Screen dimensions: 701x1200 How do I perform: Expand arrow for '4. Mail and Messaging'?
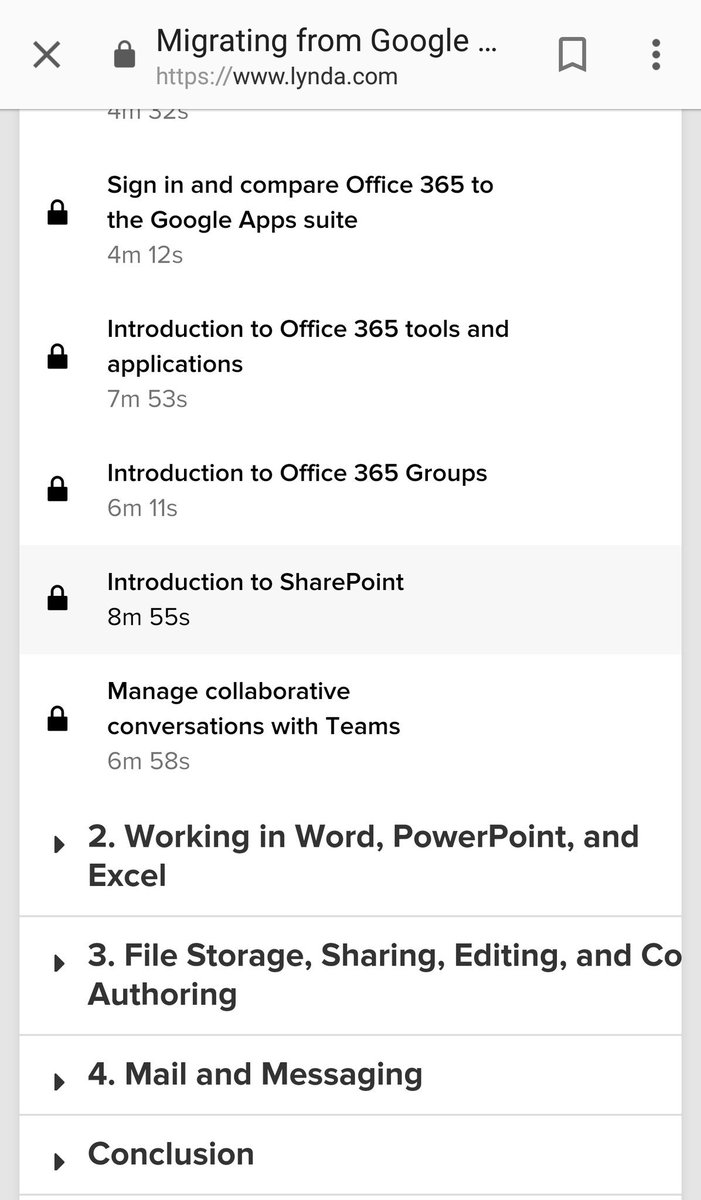[59, 1081]
